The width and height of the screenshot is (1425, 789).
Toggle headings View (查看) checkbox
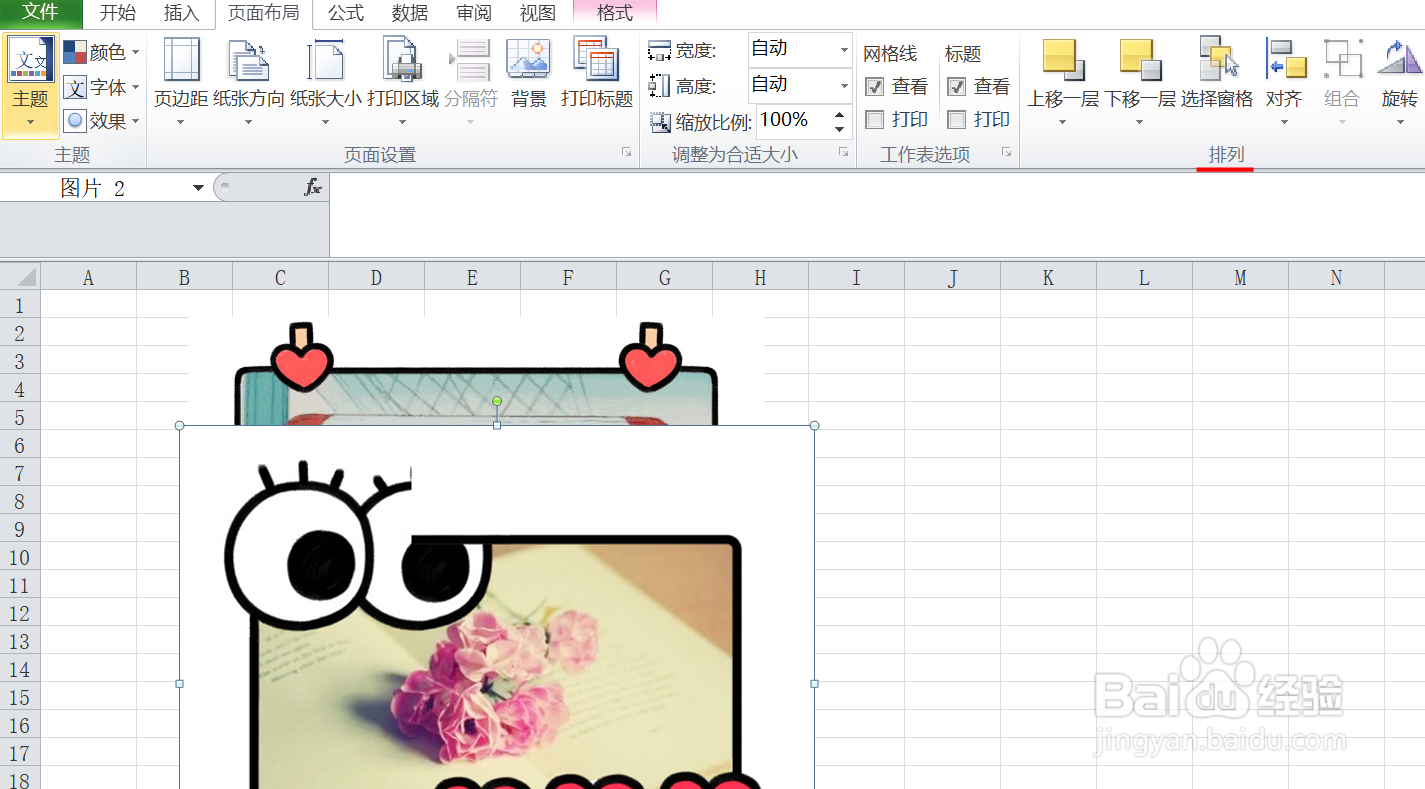[x=957, y=87]
